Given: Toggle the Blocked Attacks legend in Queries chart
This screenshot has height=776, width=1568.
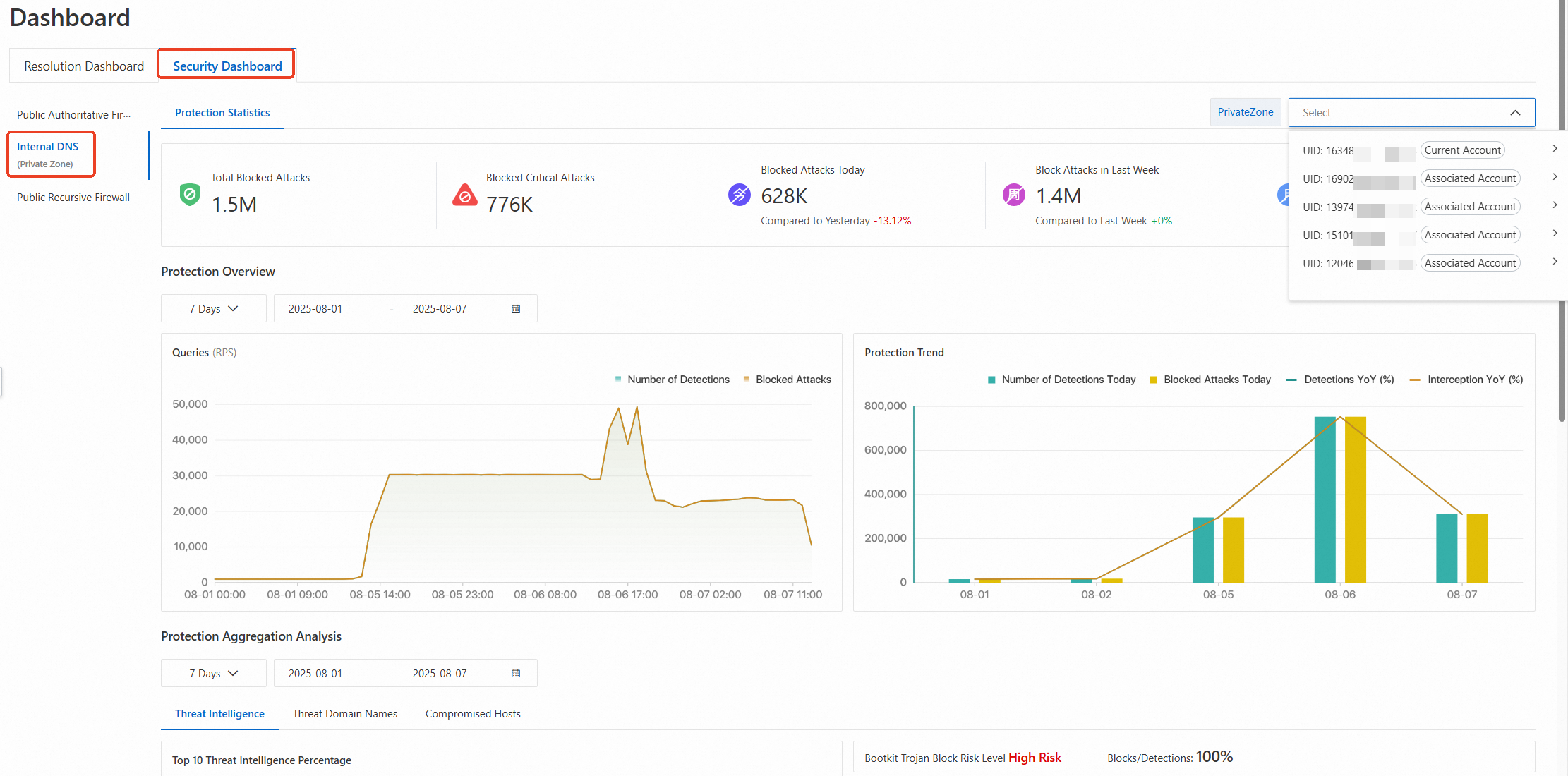Looking at the screenshot, I should [788, 380].
